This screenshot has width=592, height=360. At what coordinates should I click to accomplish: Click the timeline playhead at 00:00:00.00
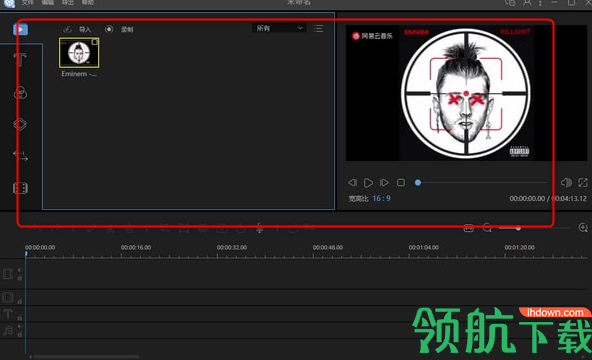coord(26,255)
